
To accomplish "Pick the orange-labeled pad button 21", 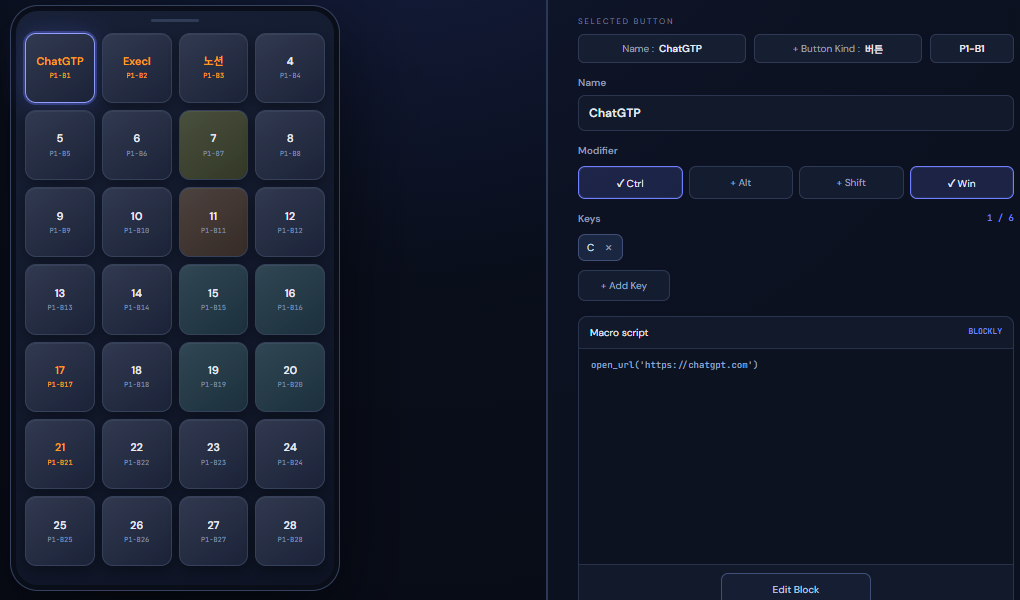I will pyautogui.click(x=60, y=454).
